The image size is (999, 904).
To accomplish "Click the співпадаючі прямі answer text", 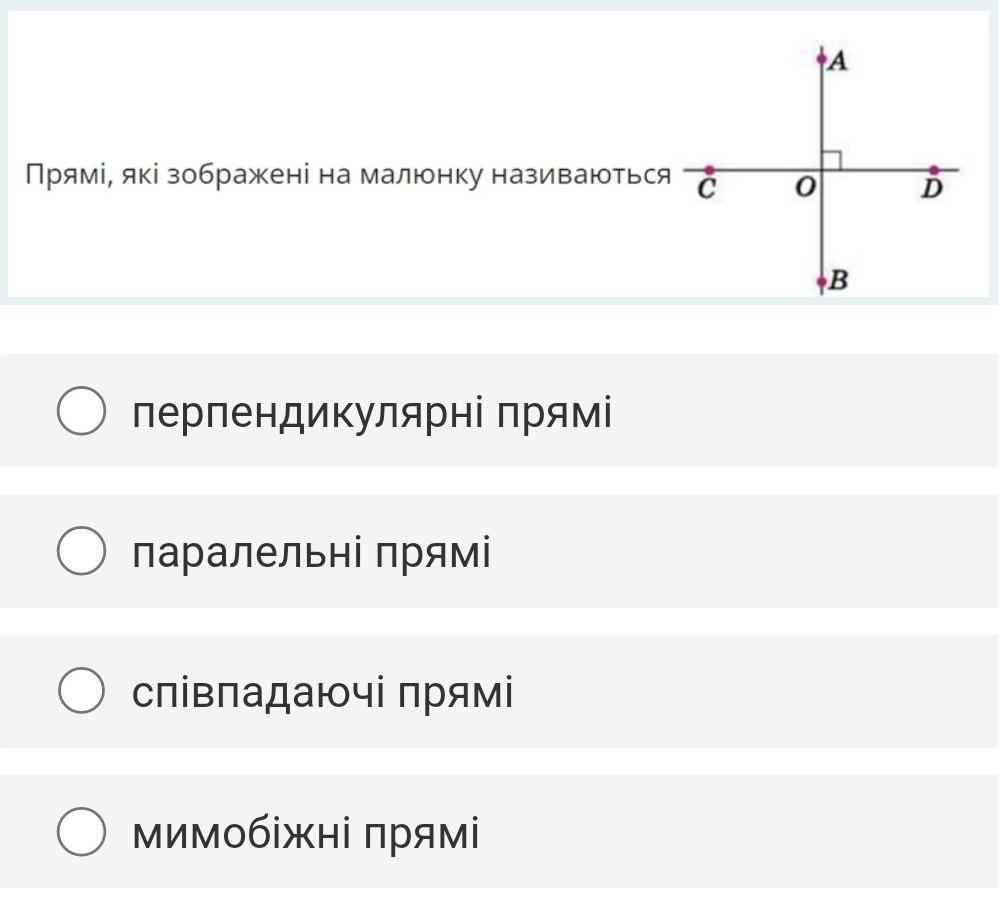I will point(322,692).
